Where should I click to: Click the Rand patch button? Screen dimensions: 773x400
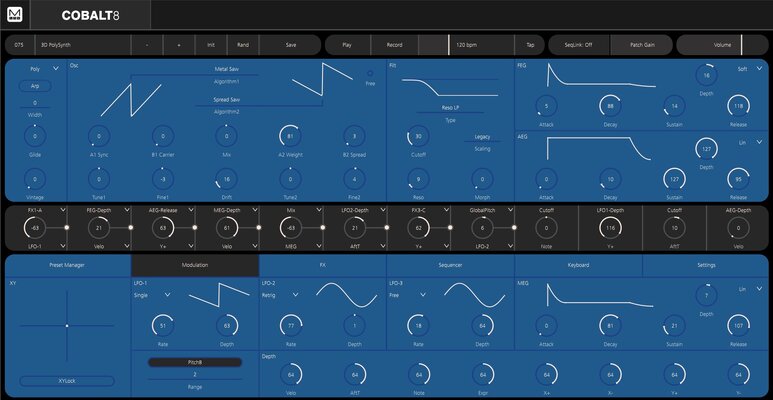243,44
